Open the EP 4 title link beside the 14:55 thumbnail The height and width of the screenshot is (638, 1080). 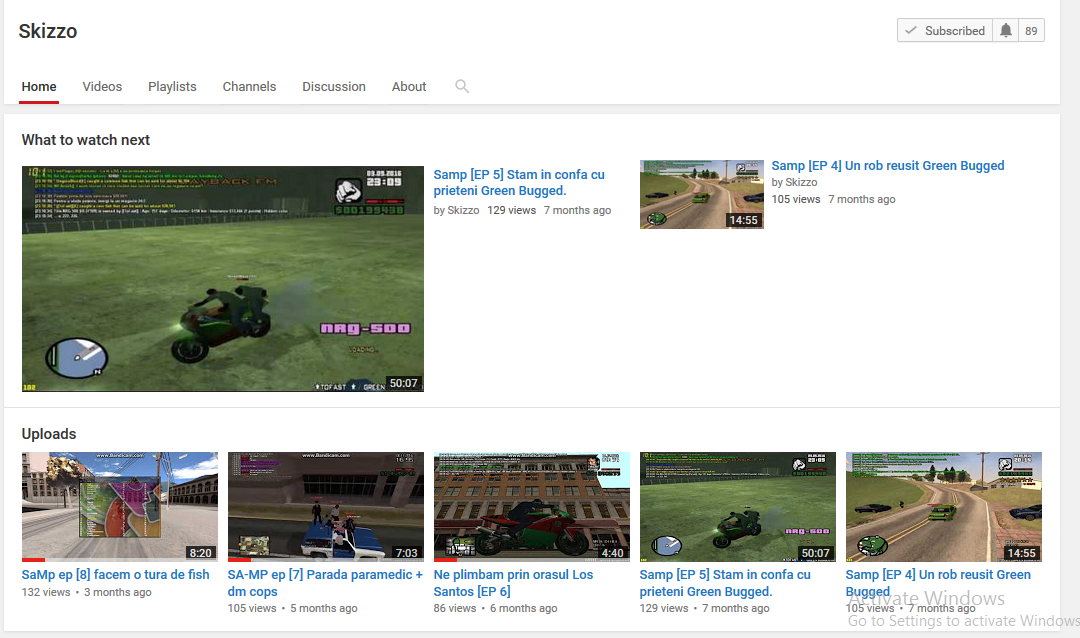coord(888,165)
